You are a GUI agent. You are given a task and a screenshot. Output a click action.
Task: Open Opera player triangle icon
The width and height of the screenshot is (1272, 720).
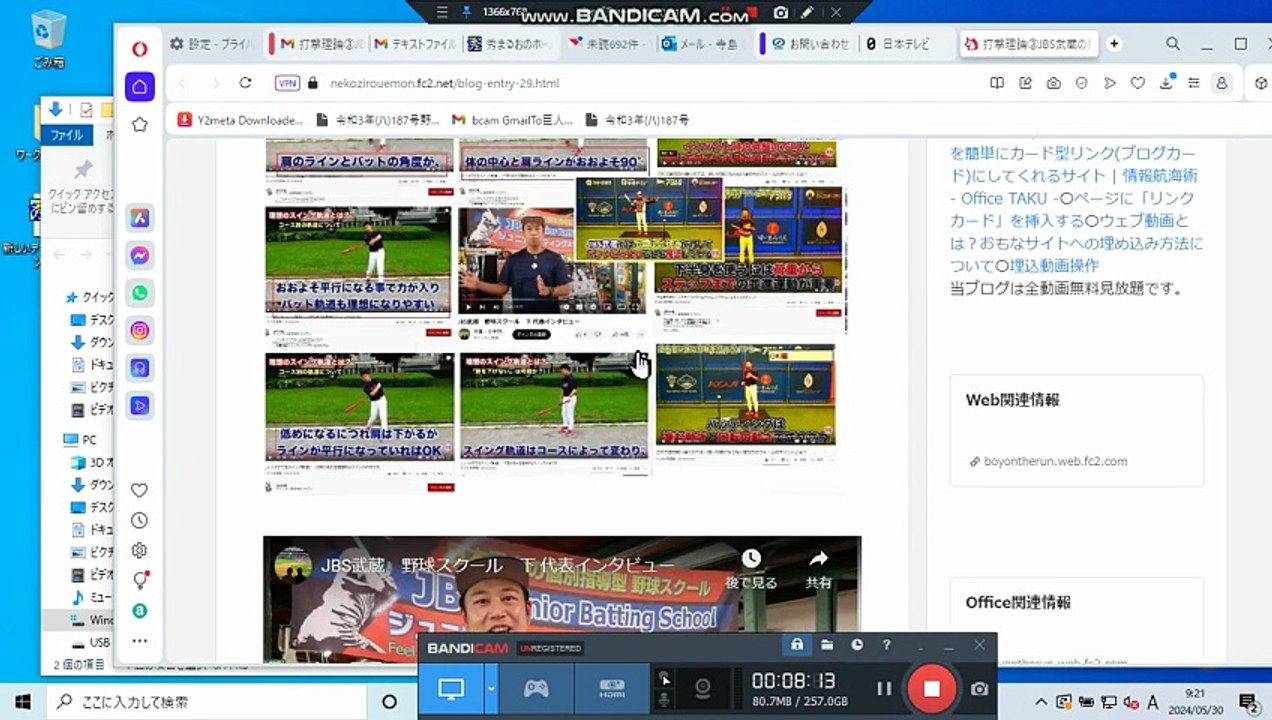coord(1109,83)
